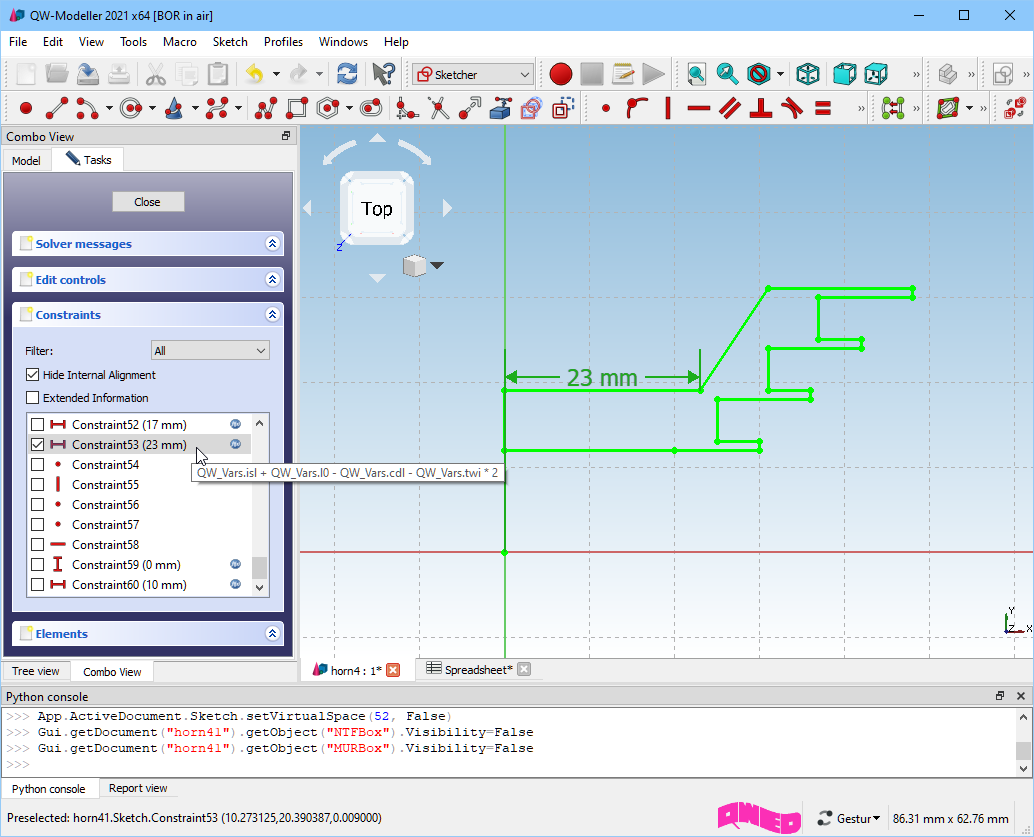Screen dimensions: 1034x837
Task: Apply the vertical constraint tool
Action: point(667,108)
